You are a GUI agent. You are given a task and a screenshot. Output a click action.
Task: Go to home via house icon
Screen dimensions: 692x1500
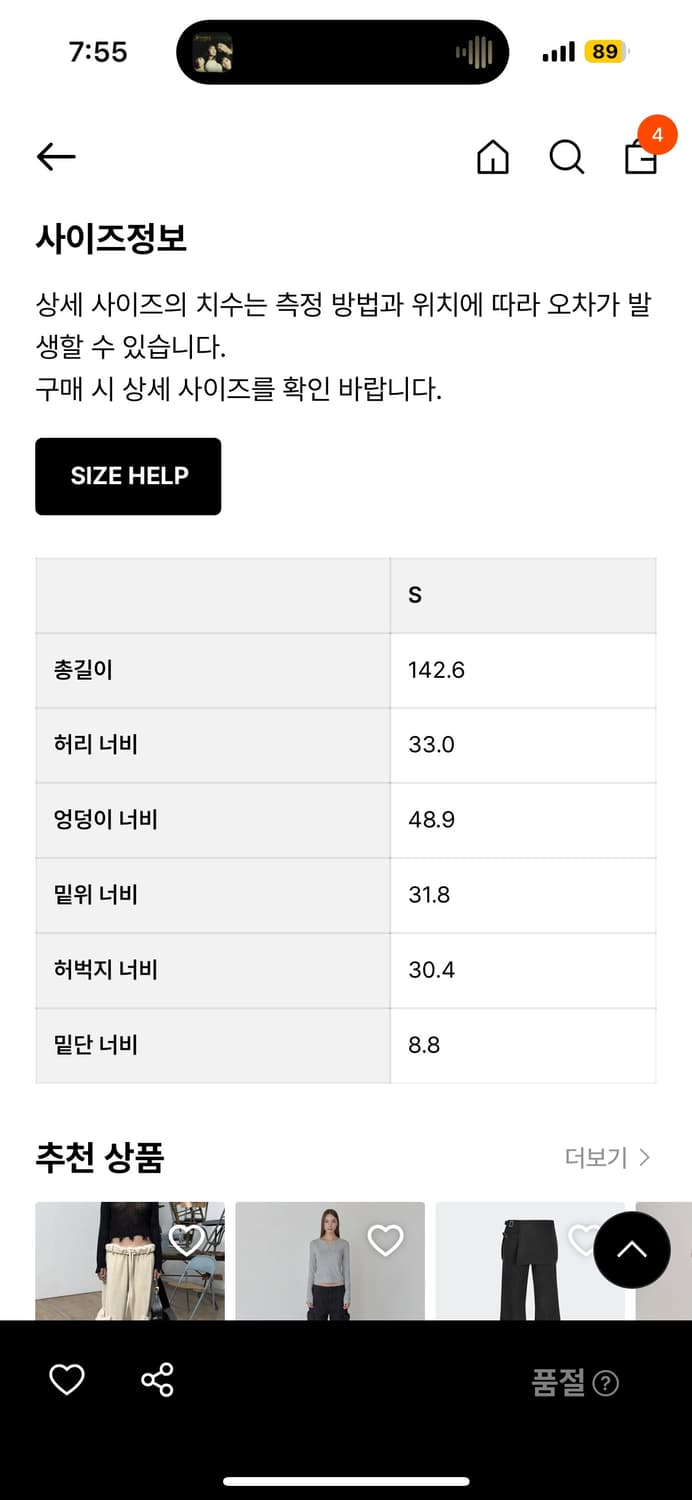(492, 157)
